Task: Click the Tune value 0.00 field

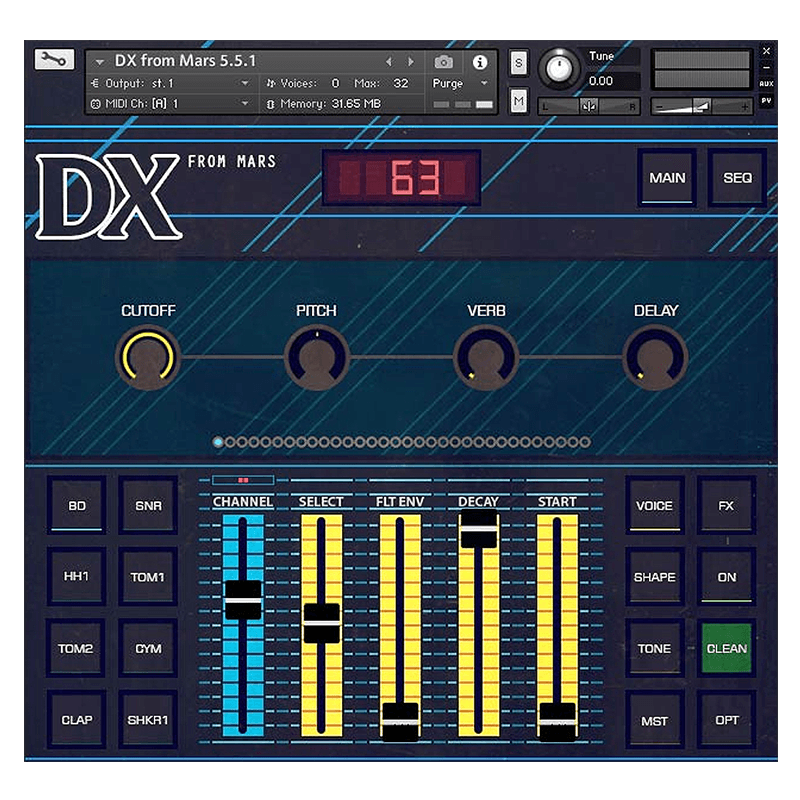Action: (611, 81)
